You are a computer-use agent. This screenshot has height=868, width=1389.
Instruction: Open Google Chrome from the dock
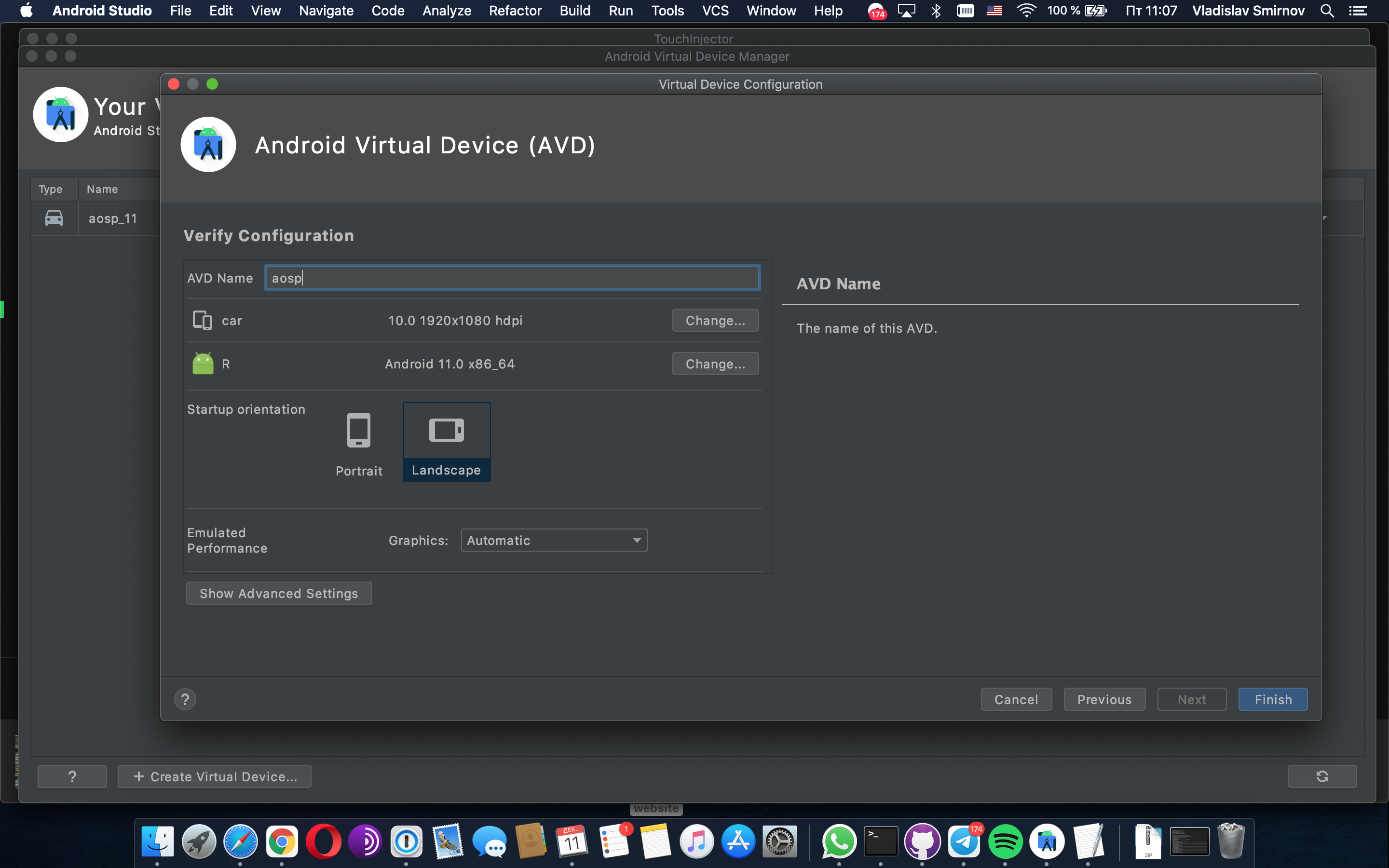(282, 841)
